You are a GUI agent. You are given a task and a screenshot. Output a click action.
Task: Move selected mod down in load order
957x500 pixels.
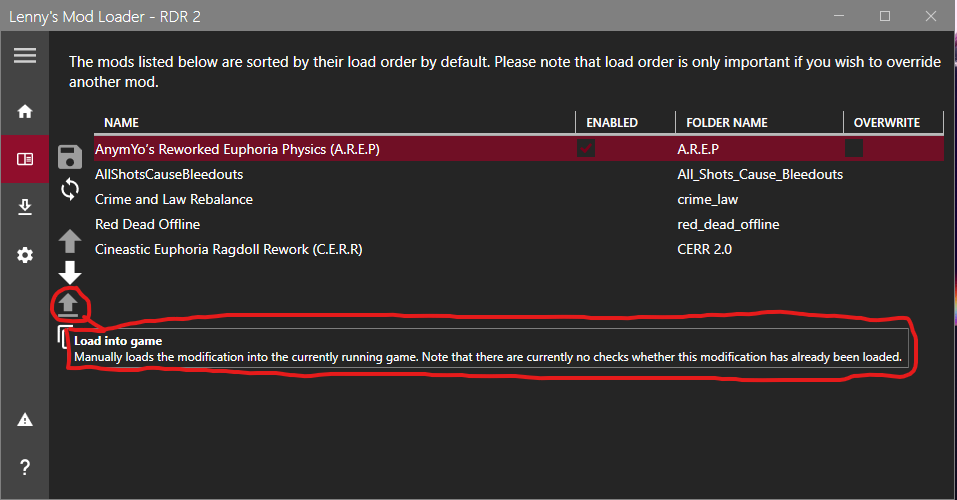coord(70,272)
